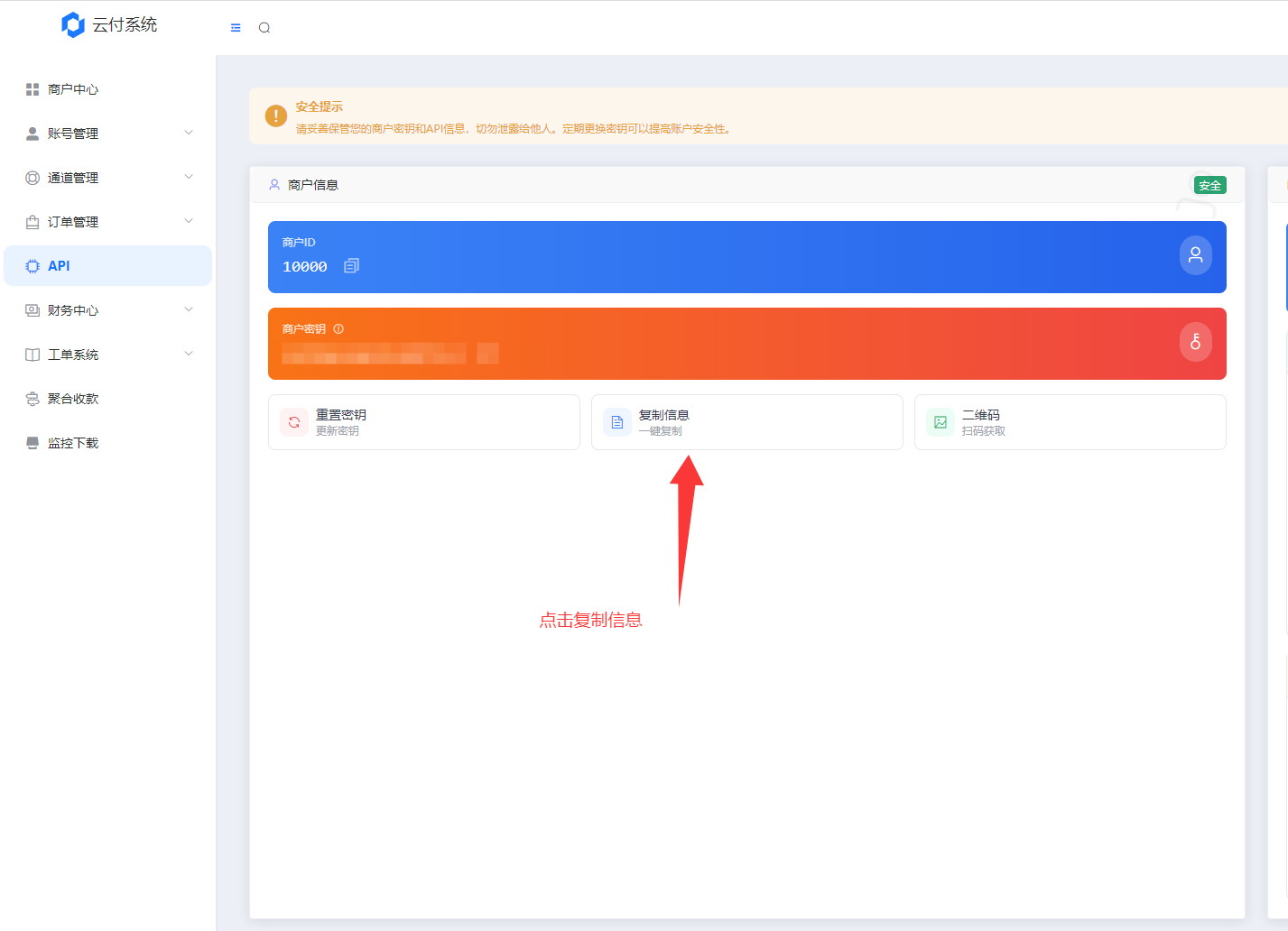Click the 监控下载 icon in sidebar
The height and width of the screenshot is (931, 1288).
tap(32, 443)
